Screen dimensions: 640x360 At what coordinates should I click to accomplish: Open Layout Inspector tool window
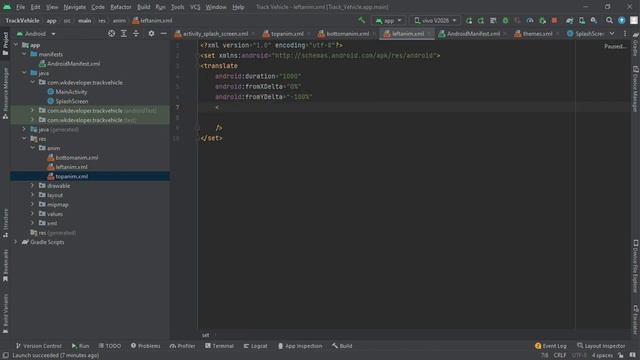point(601,346)
